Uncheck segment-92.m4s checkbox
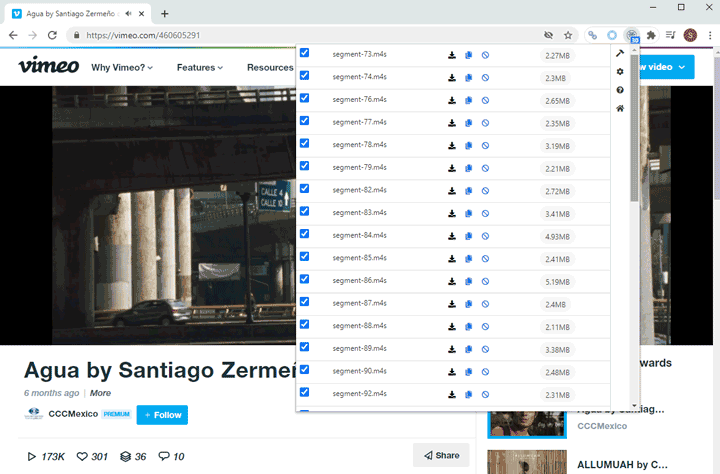Viewport: 720px width, 474px height. point(304,392)
